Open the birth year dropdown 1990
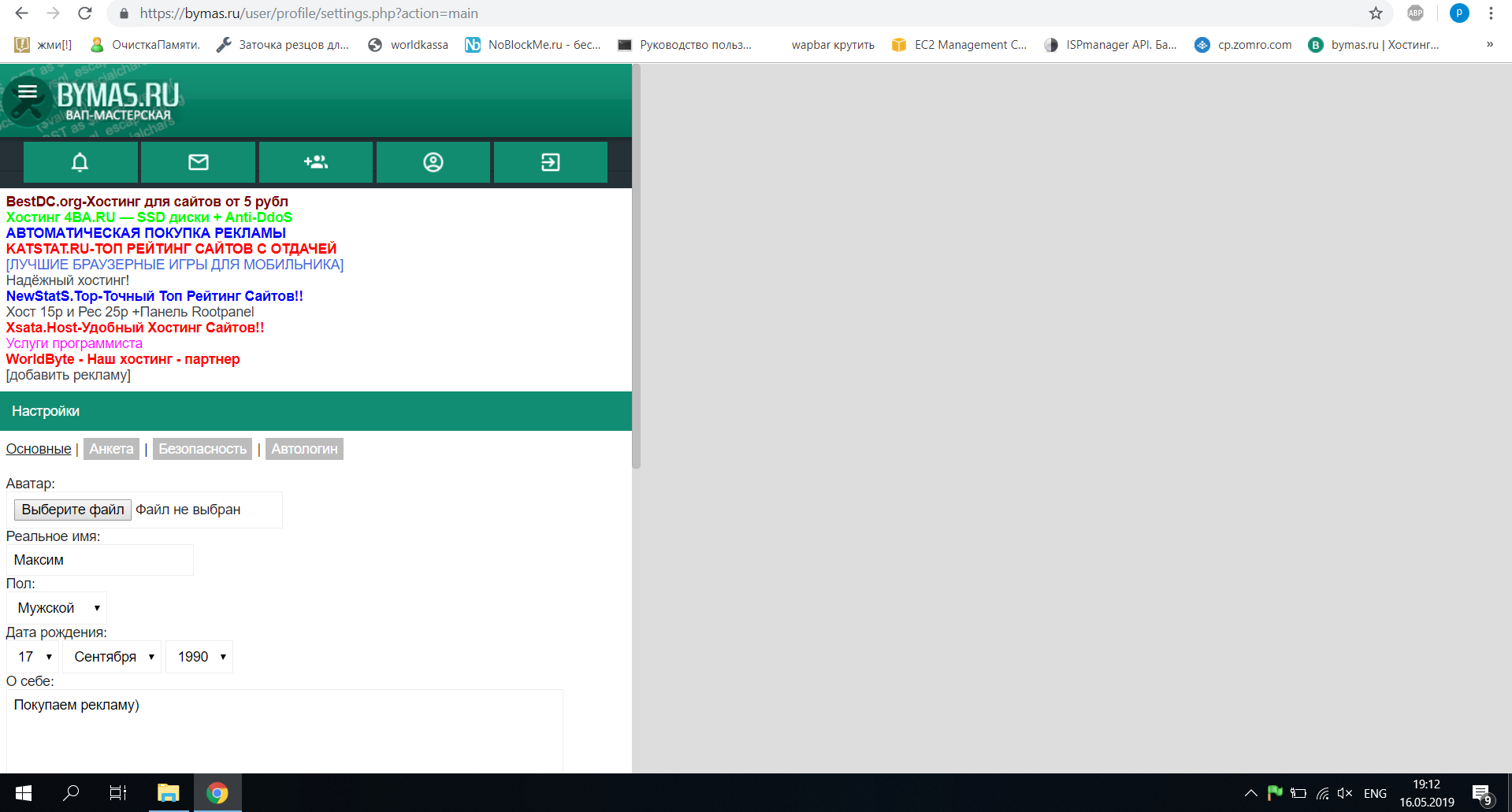This screenshot has width=1512, height=812. (x=200, y=657)
